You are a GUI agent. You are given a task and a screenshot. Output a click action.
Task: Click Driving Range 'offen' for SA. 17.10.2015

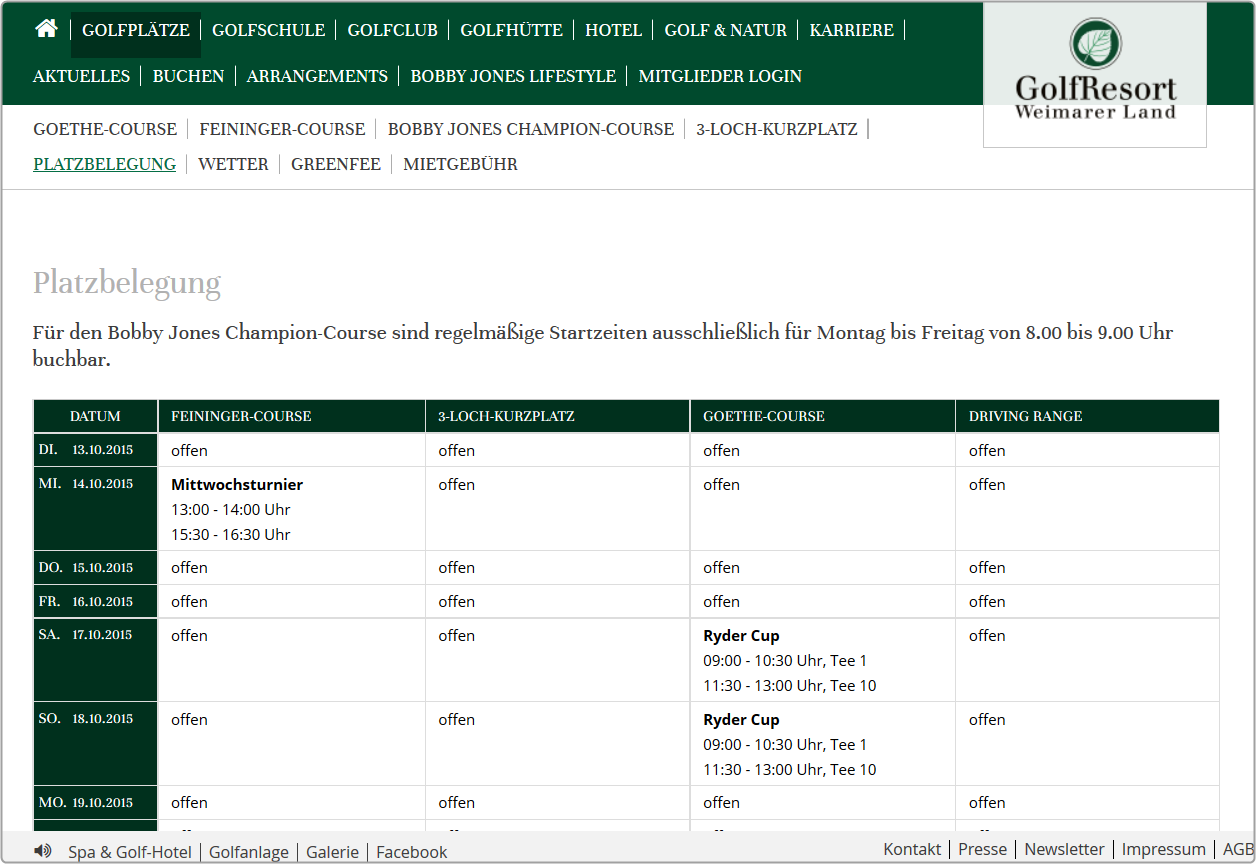[x=987, y=636]
